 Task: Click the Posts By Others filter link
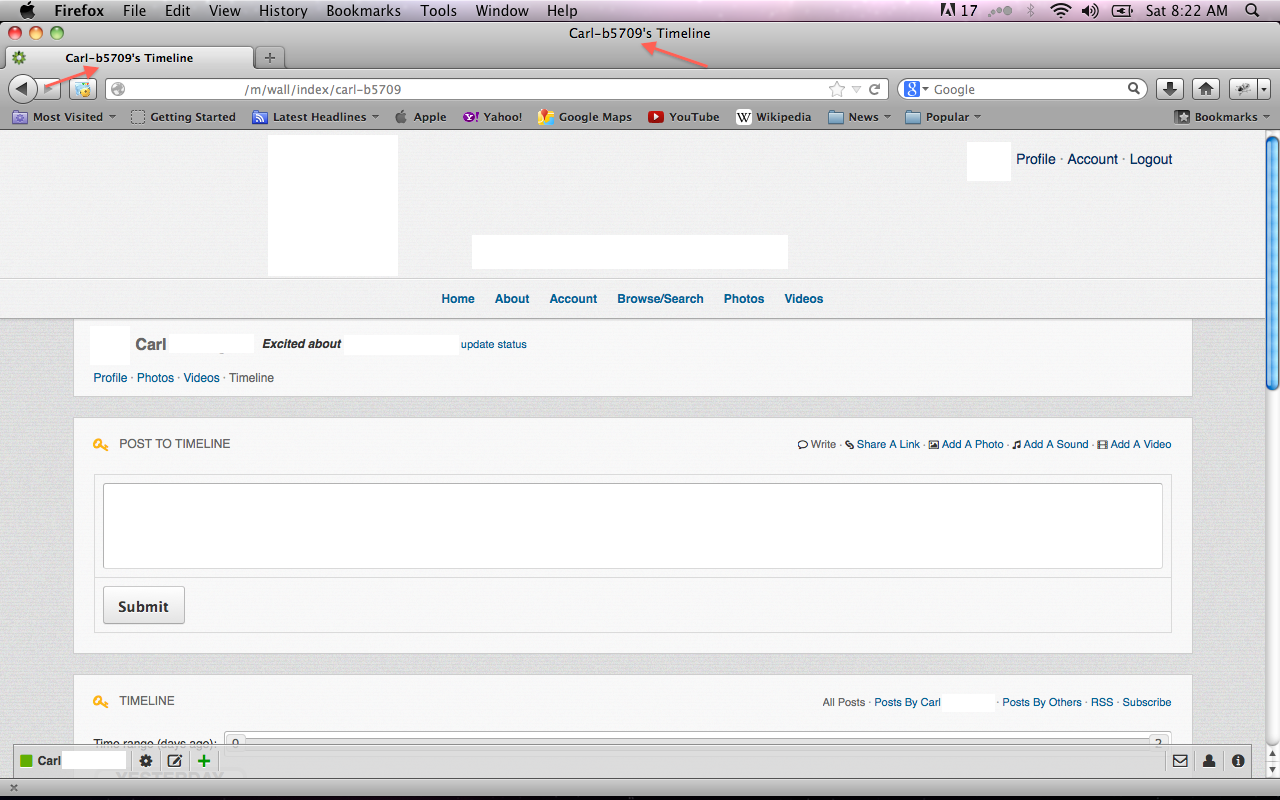(1042, 702)
